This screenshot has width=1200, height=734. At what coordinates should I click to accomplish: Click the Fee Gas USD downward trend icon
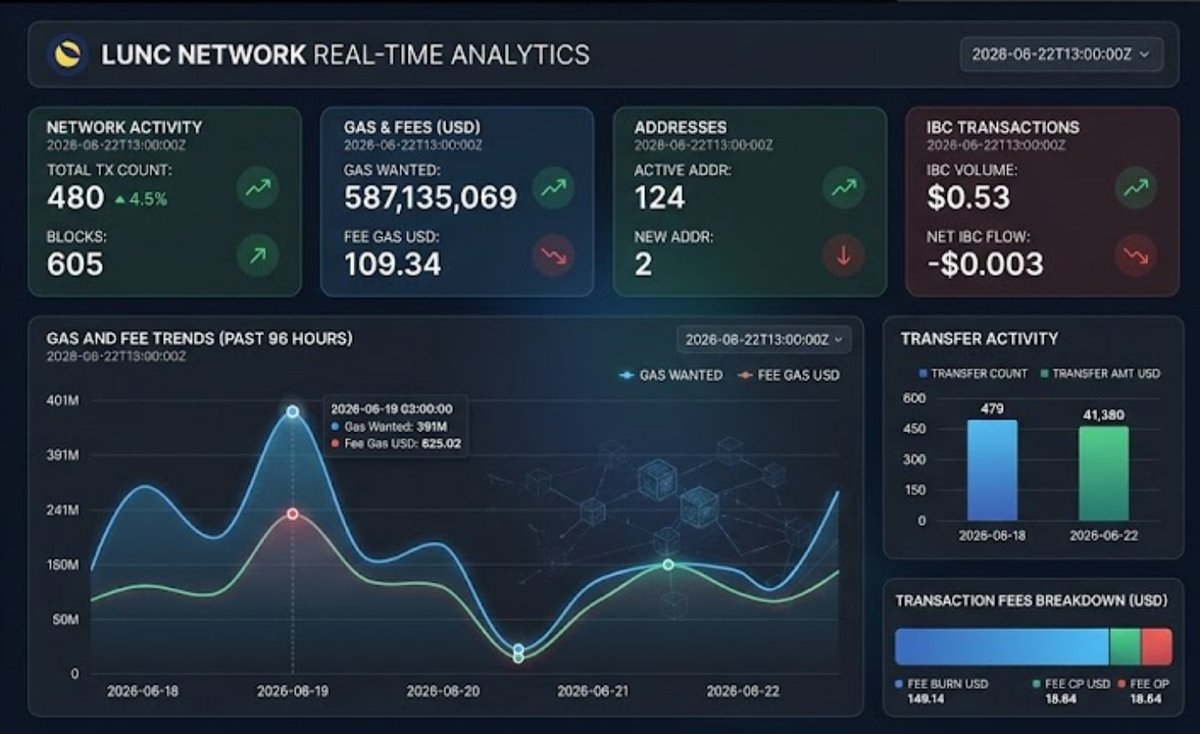click(x=552, y=257)
